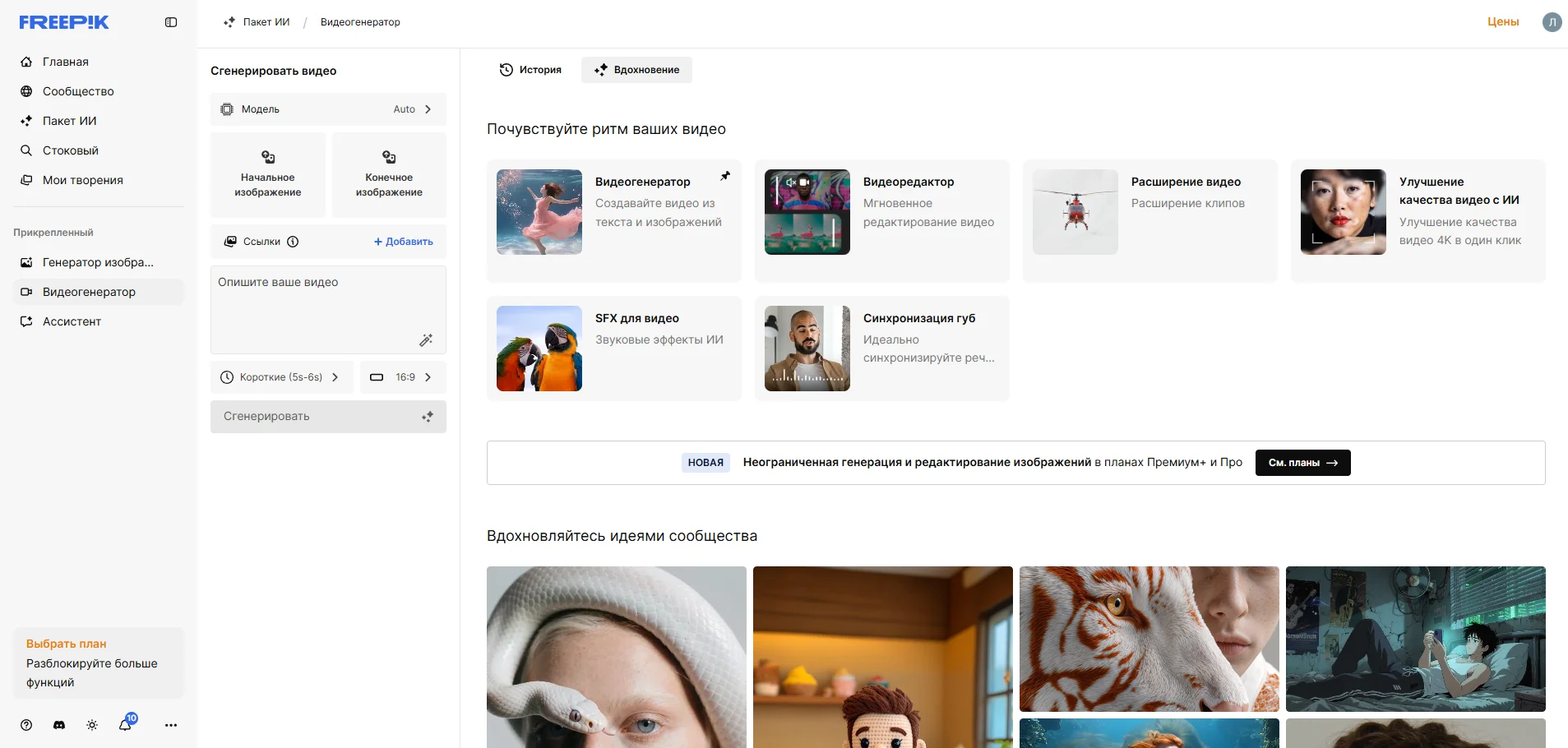Switch to the История tab

click(x=530, y=70)
